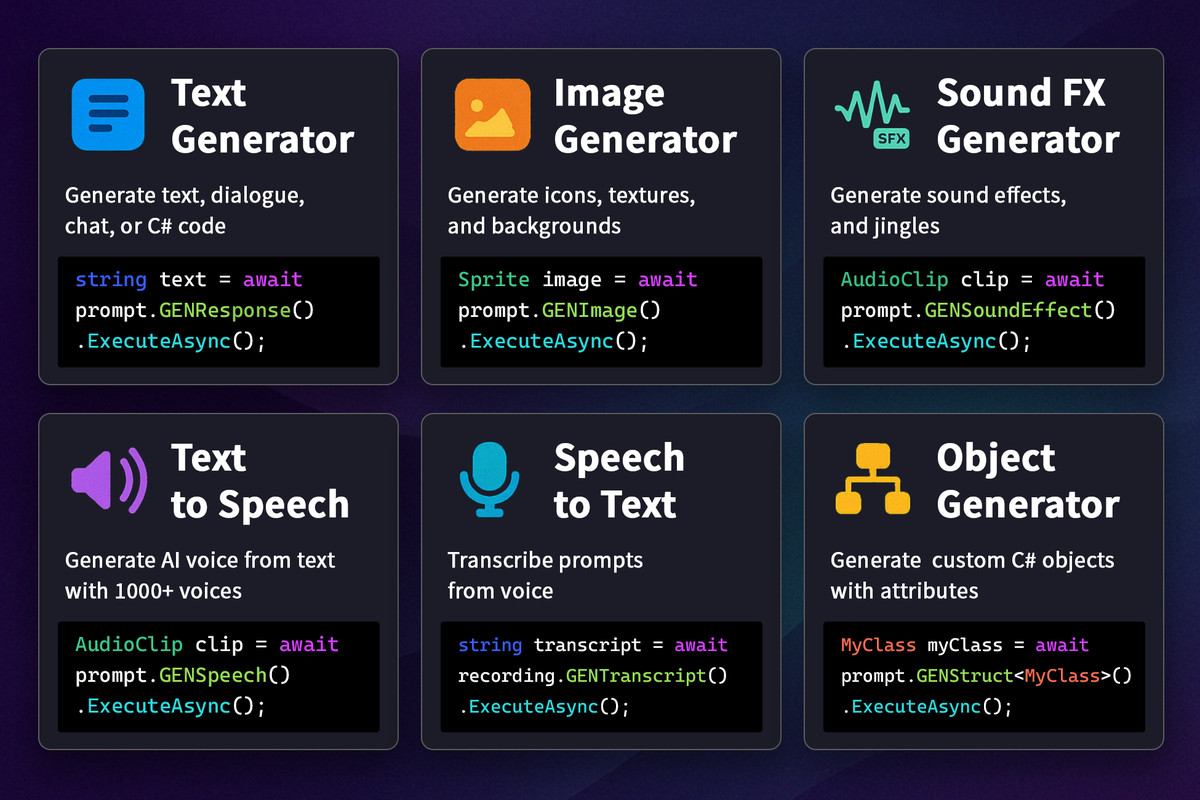This screenshot has height=800, width=1200.
Task: Click .ExecuteAsync() in the Object Generator card
Action: point(927,707)
